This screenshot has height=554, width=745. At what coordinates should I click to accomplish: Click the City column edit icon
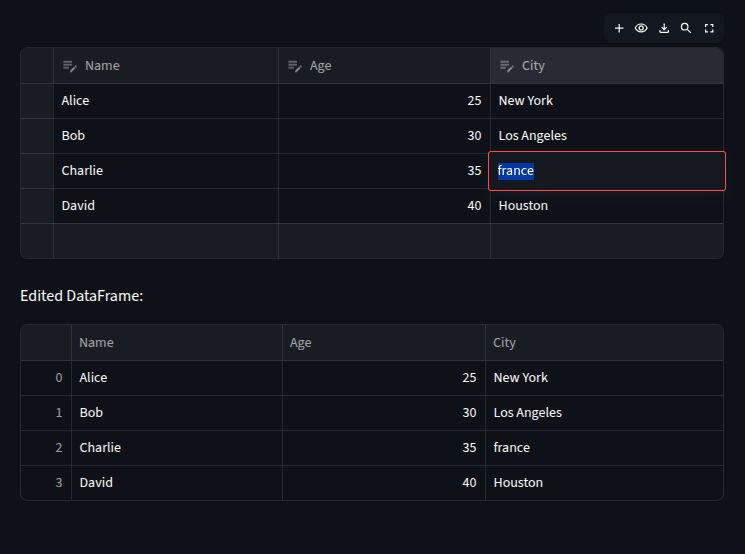coord(506,66)
